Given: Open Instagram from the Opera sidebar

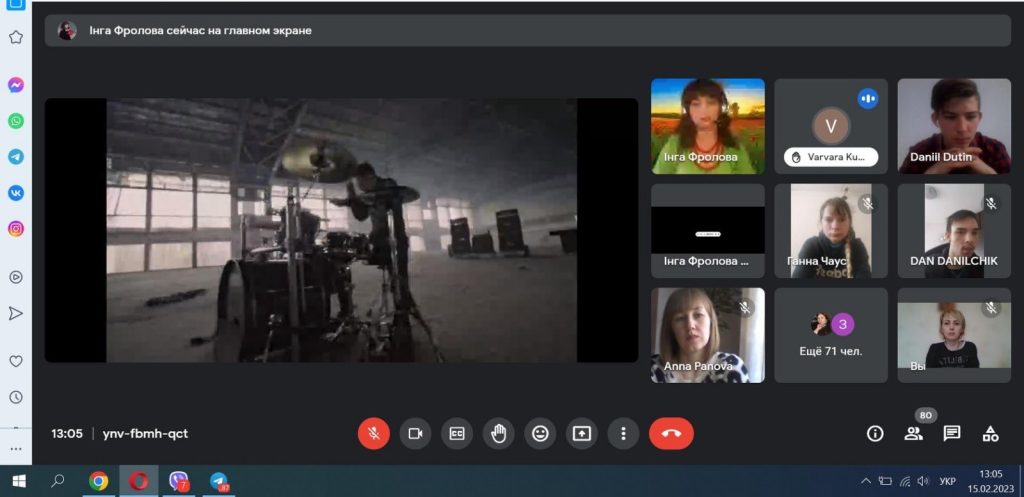Looking at the screenshot, I should coord(16,229).
